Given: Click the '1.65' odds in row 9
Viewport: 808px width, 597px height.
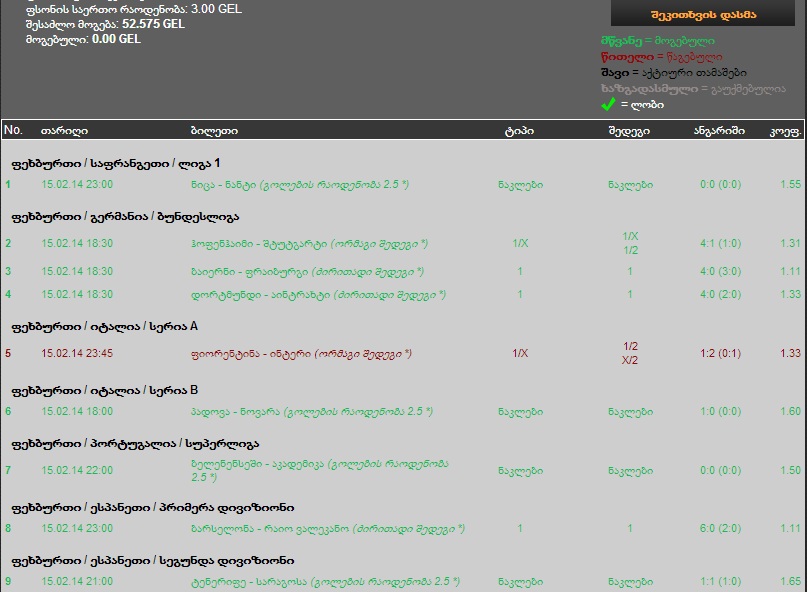Looking at the screenshot, I should [790, 582].
